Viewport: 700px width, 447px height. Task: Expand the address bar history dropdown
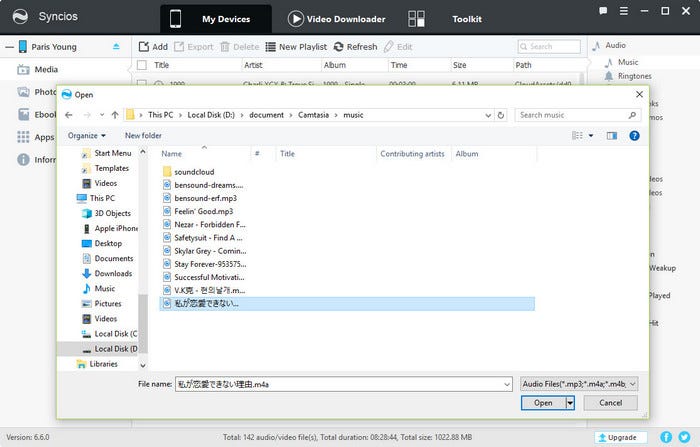pyautogui.click(x=488, y=115)
